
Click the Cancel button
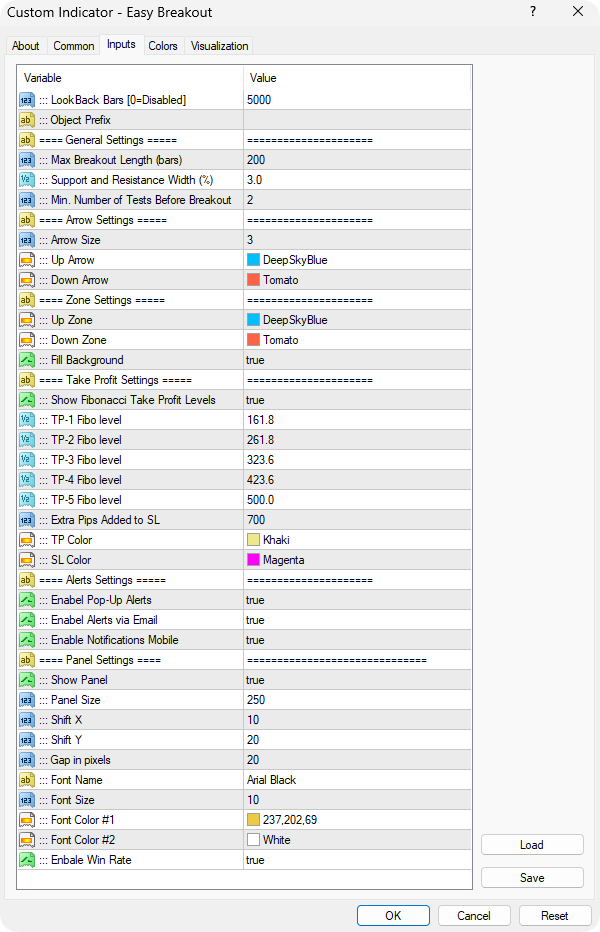coord(474,915)
